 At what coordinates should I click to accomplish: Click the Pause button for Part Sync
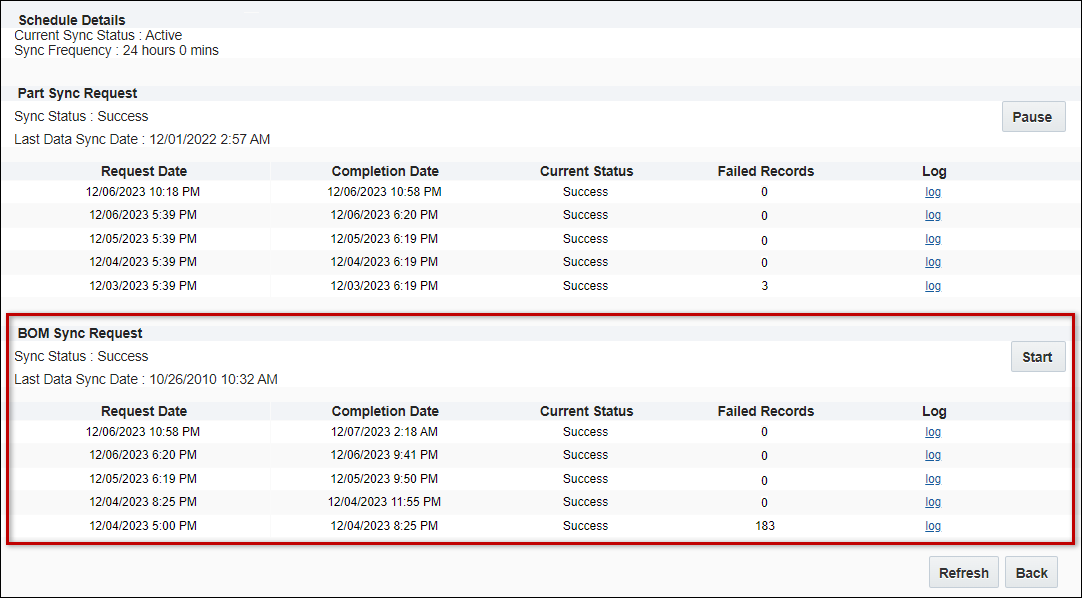[1033, 116]
